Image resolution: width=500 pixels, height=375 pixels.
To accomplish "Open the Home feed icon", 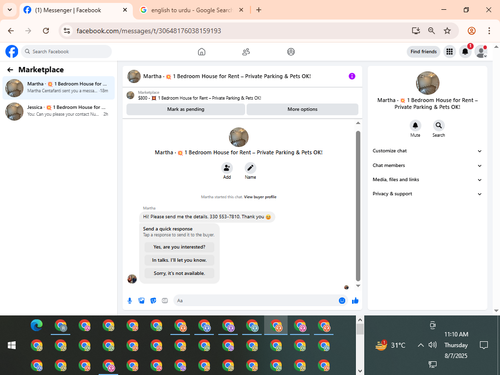I will (202, 52).
